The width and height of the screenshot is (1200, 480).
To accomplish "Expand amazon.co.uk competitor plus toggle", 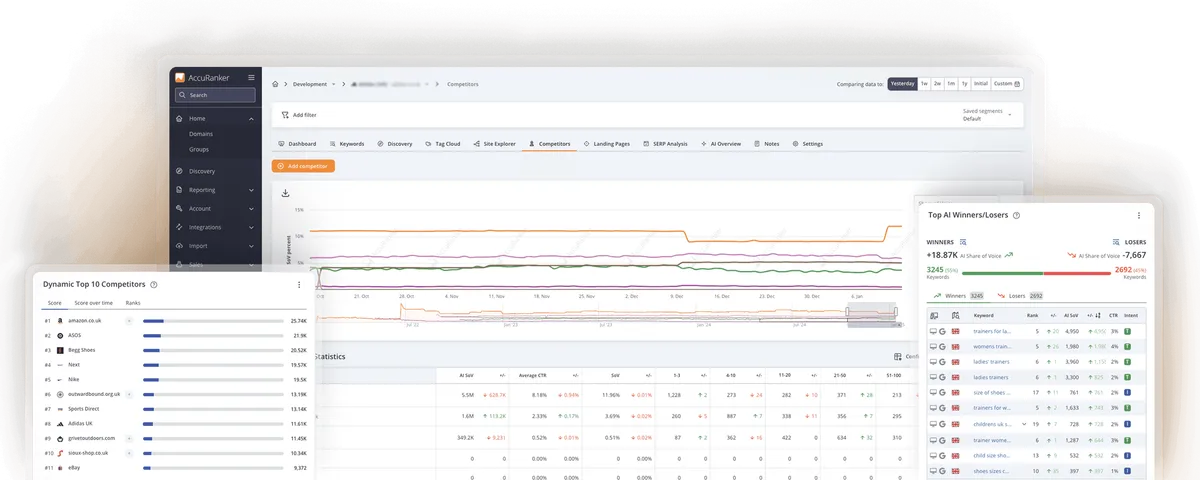I will (128, 321).
